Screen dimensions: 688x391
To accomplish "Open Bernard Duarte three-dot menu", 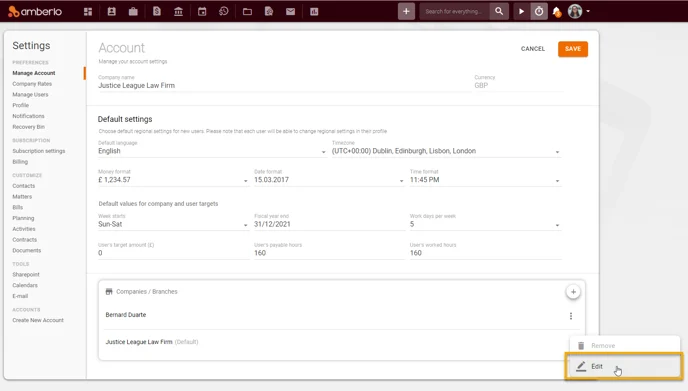I will tap(571, 316).
